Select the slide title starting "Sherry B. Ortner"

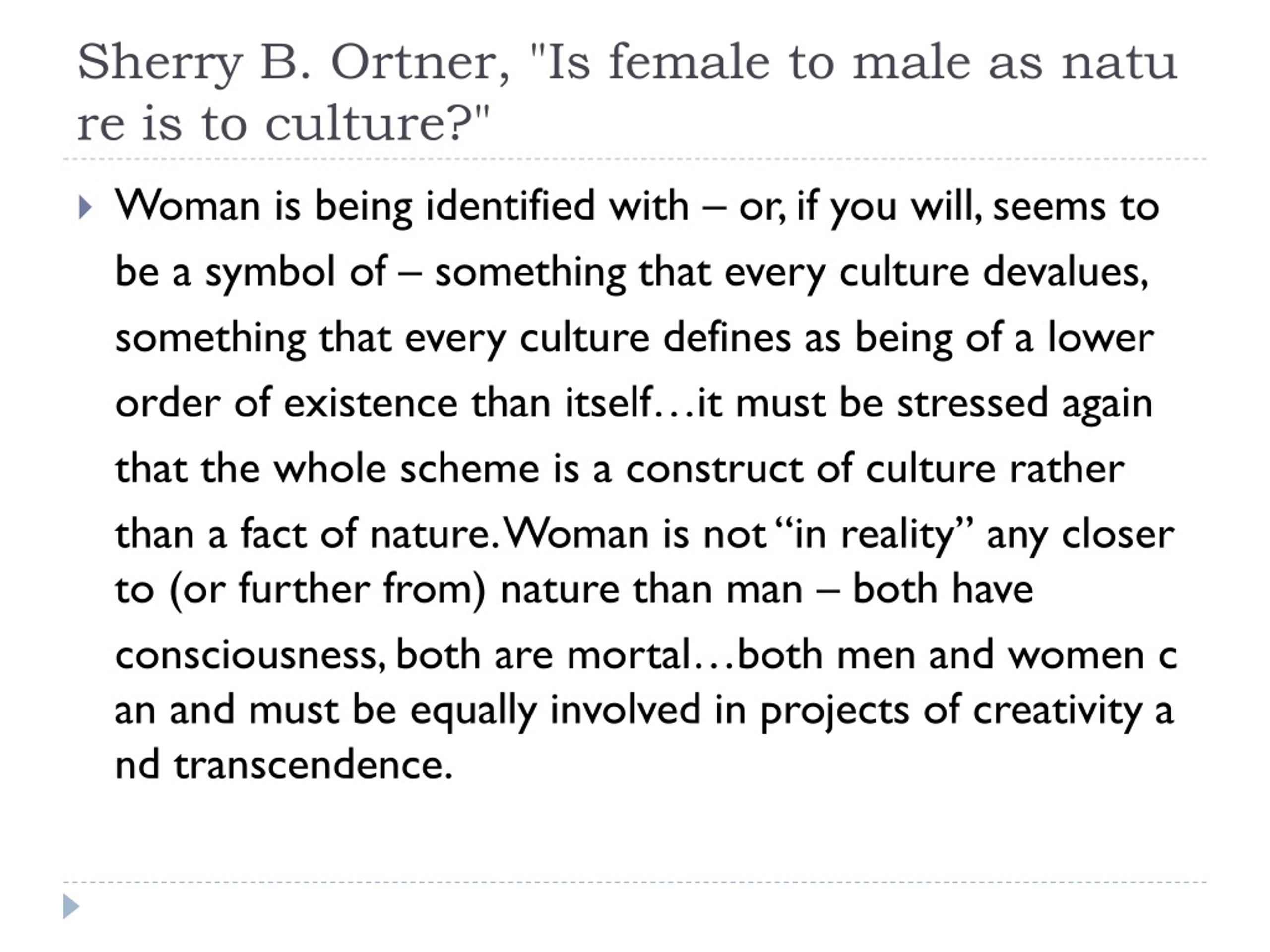point(627,92)
